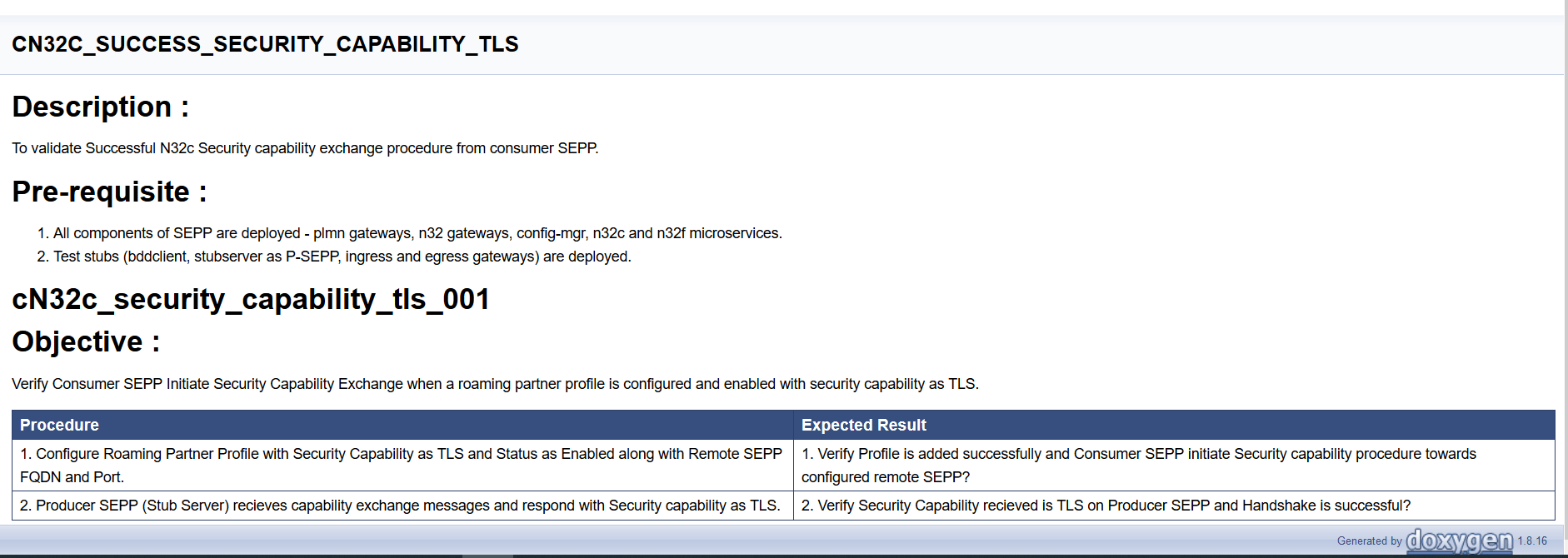The image size is (1568, 558).
Task: Click the doxygen logo in the footer
Action: 1459,541
